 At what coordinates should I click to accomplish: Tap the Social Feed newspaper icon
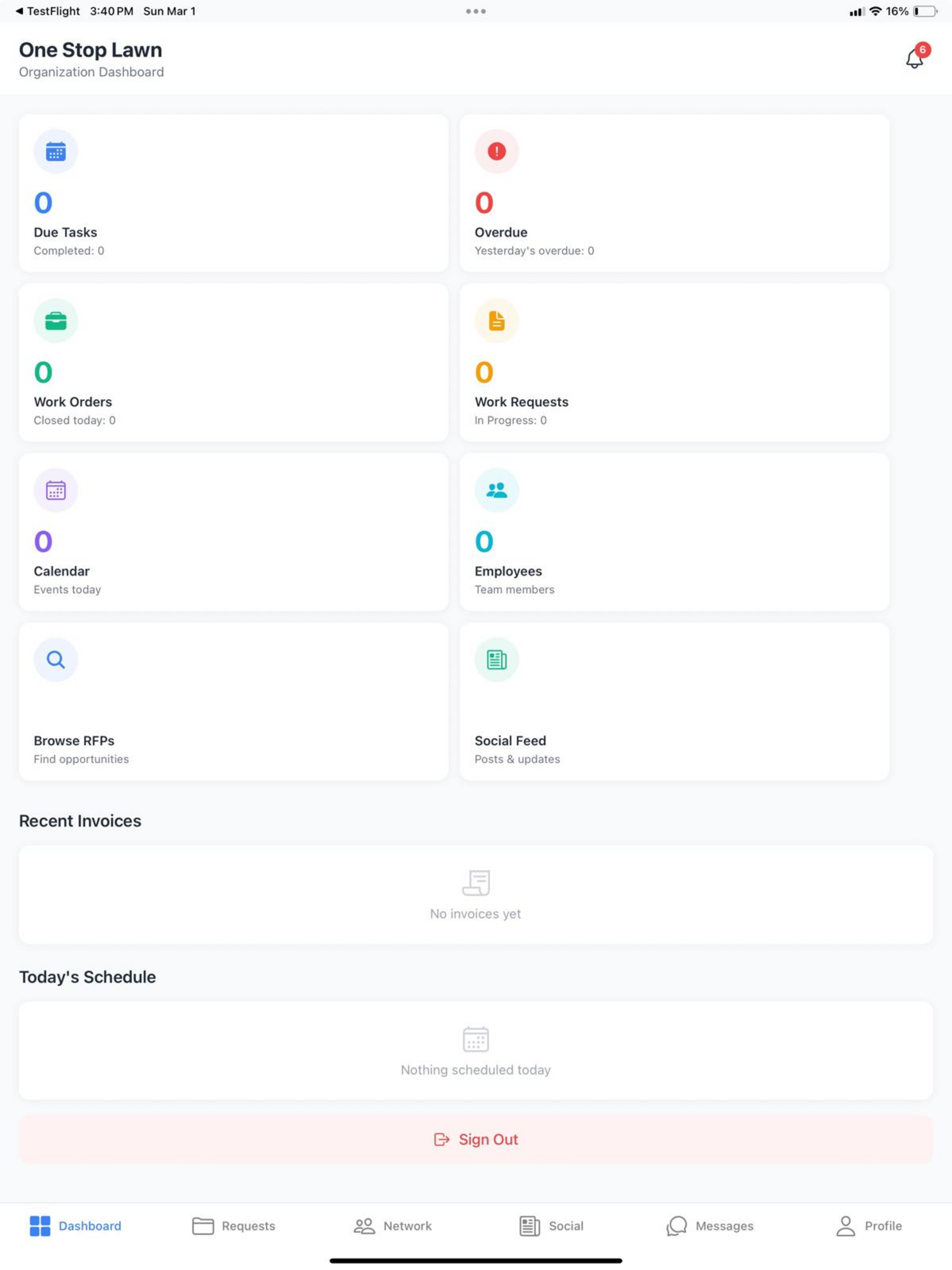click(x=496, y=660)
